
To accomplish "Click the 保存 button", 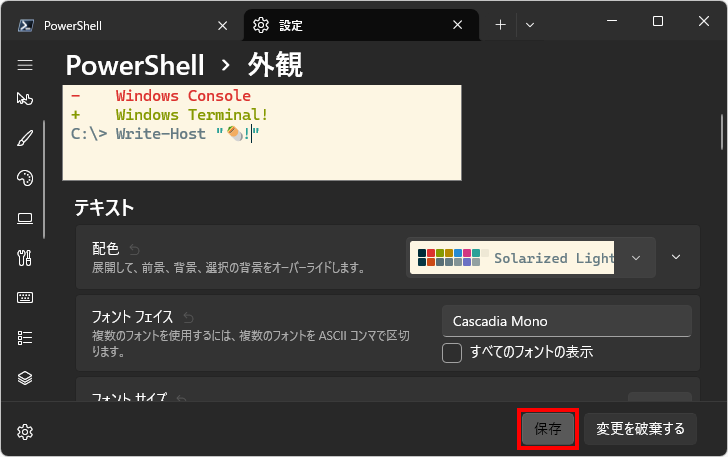I will 548,429.
